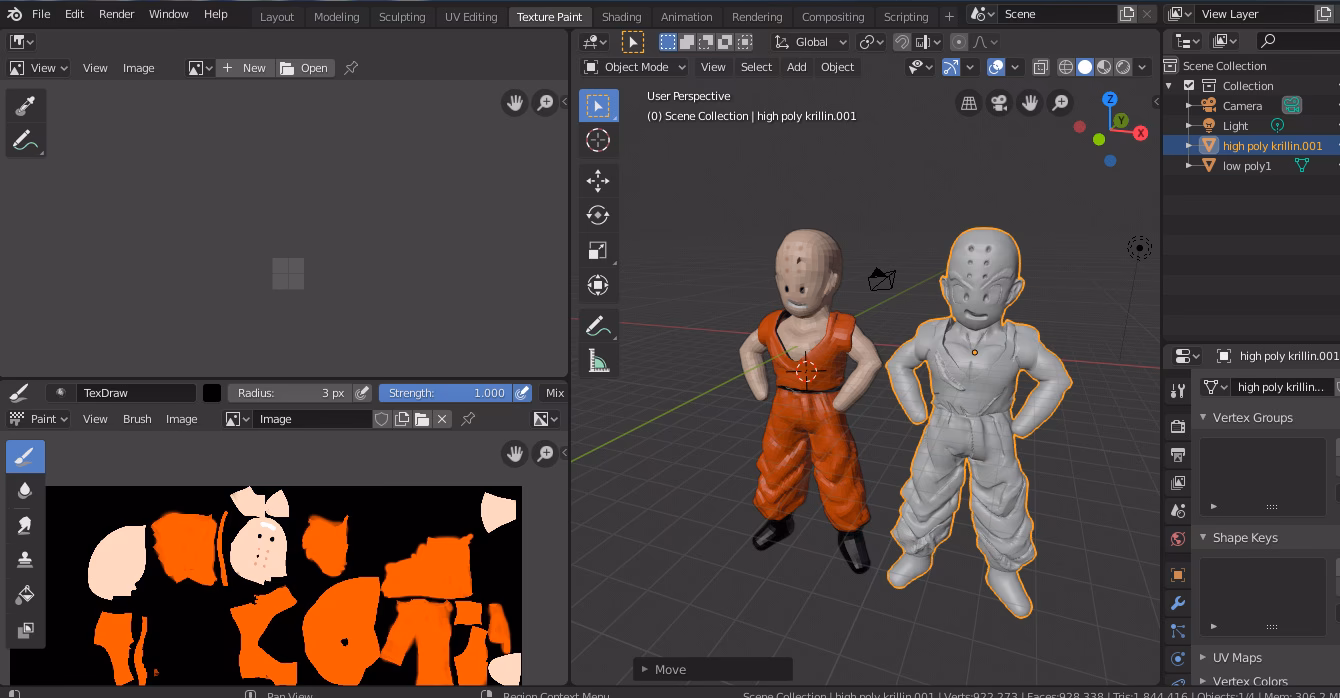Collapse the Shape Keys panel

click(x=1203, y=538)
